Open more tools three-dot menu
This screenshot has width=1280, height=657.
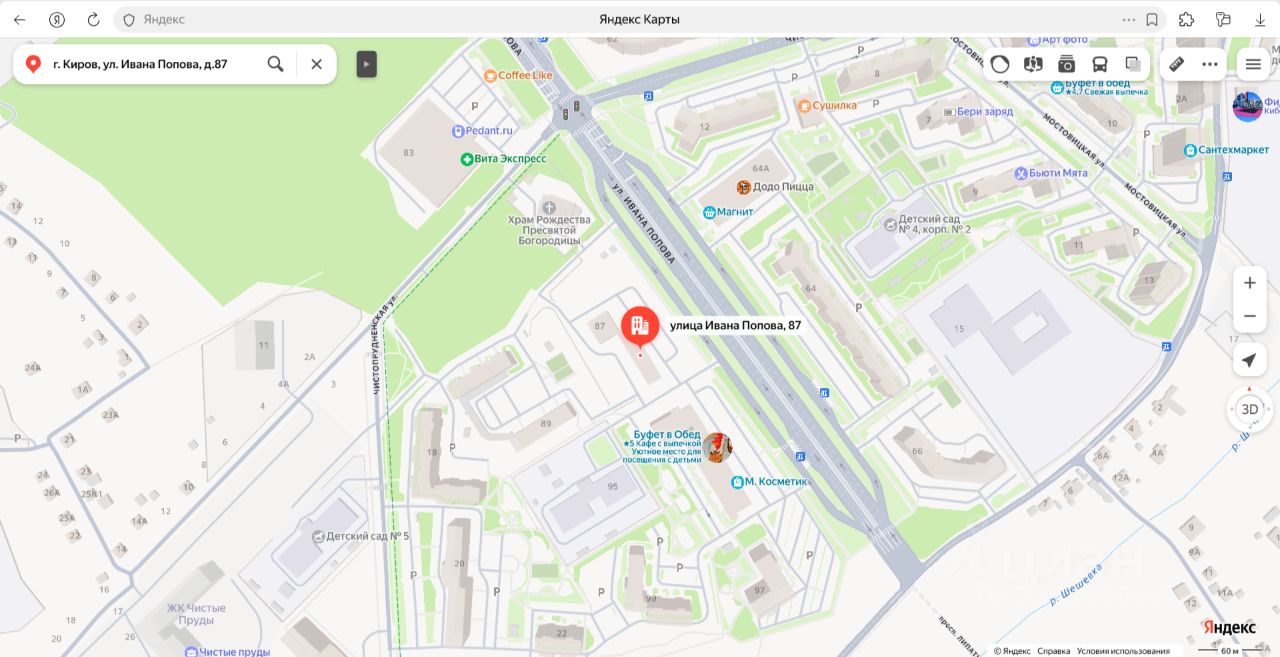(x=1210, y=64)
